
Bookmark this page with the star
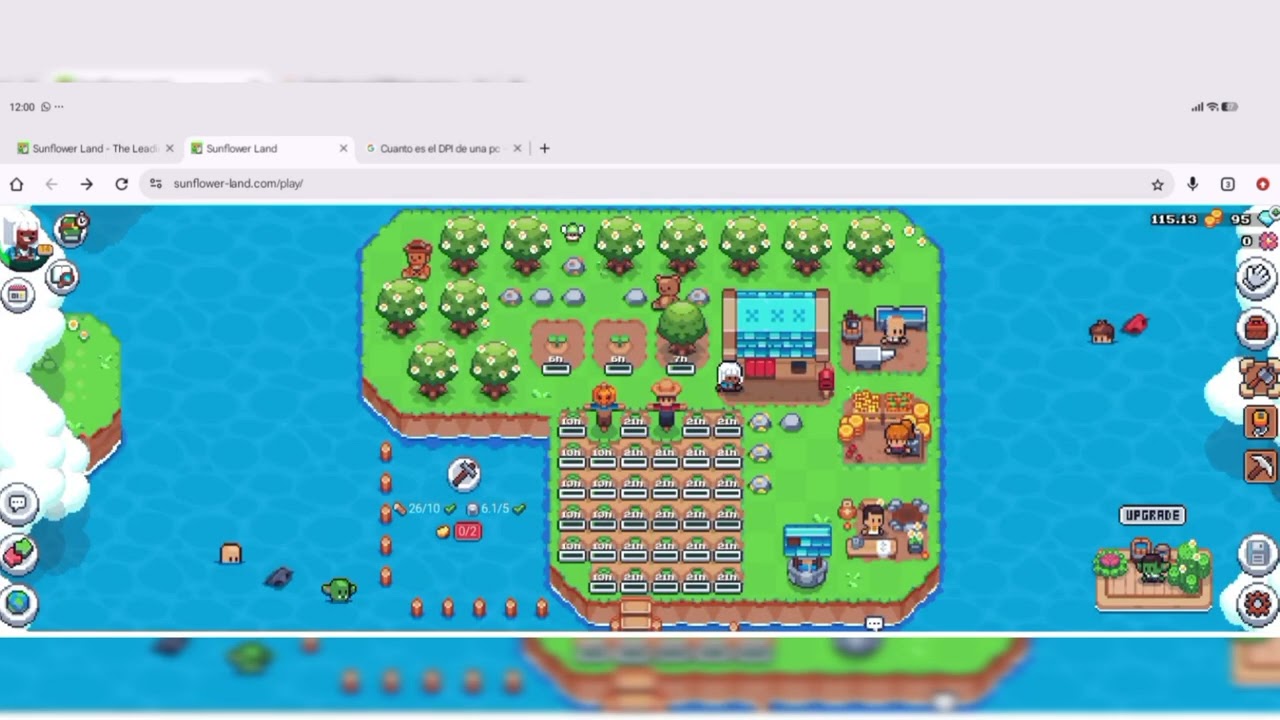(x=1157, y=184)
